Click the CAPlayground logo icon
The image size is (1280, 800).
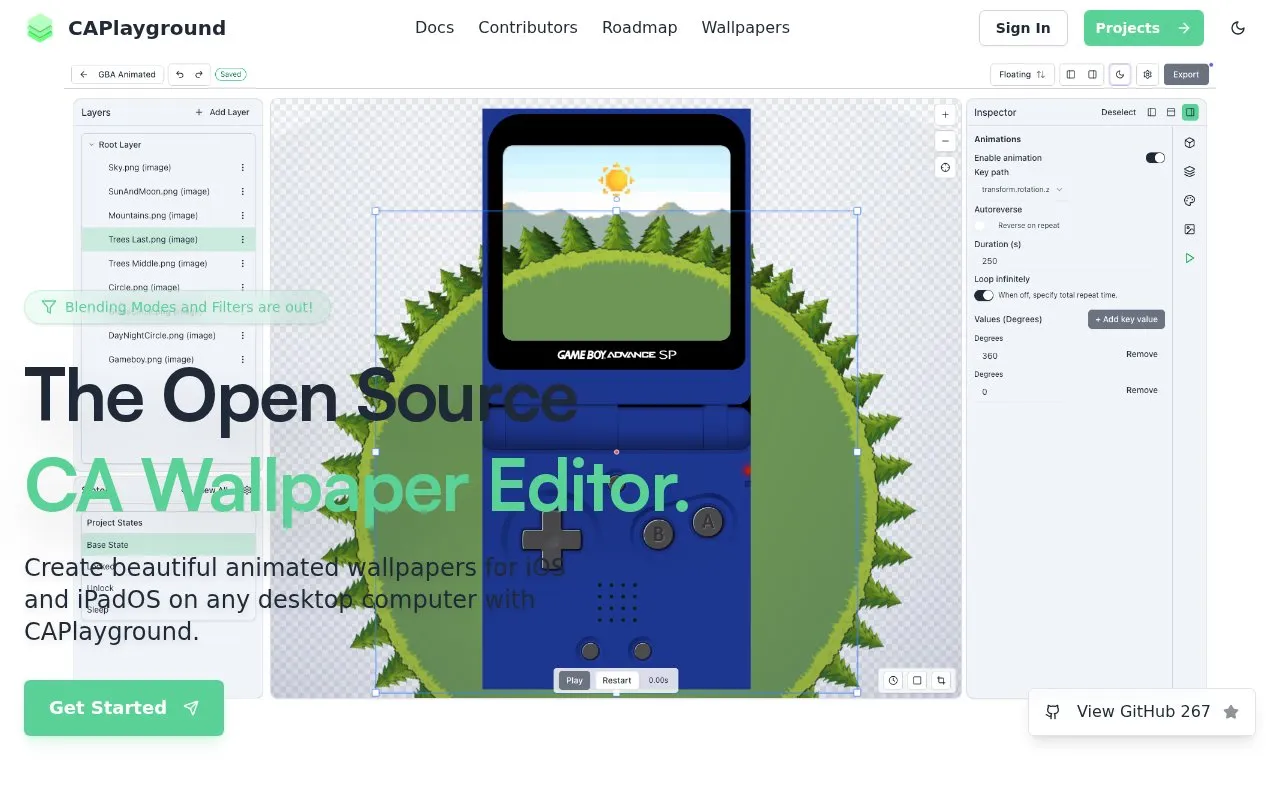40,28
